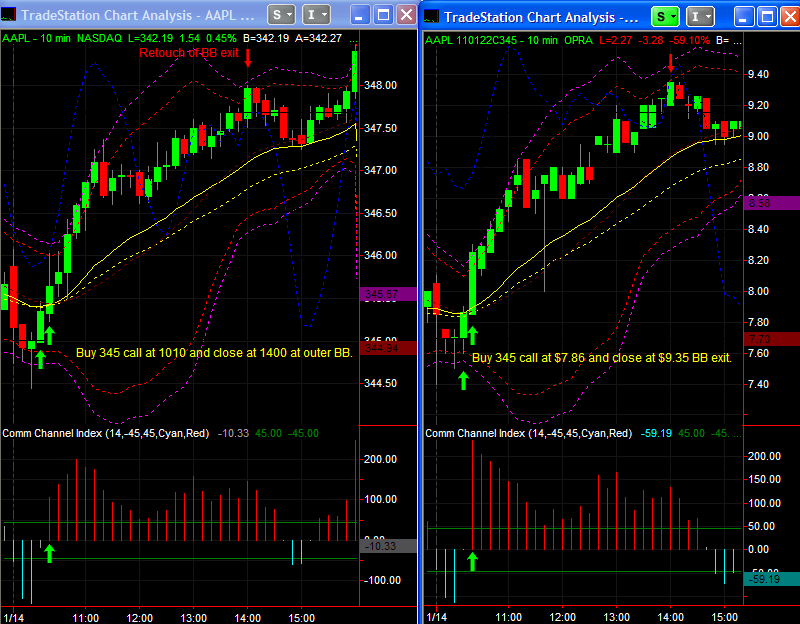
Task: Open green S symbol link dropdown in right window
Action: 665,17
